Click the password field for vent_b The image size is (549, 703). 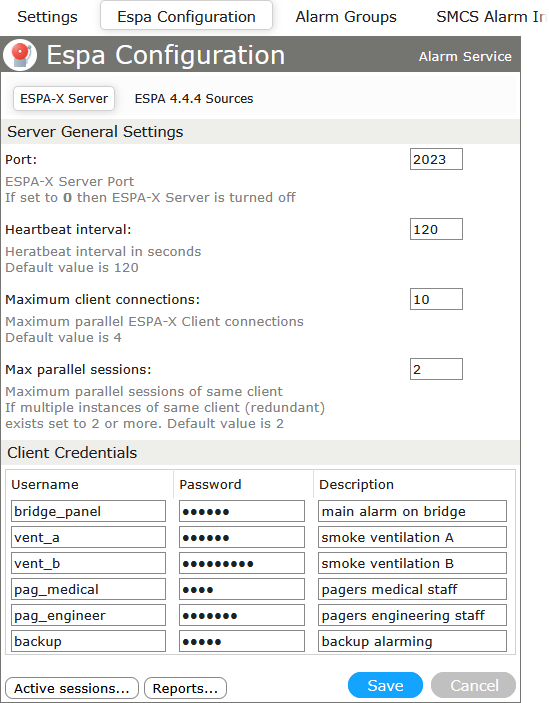point(242,563)
